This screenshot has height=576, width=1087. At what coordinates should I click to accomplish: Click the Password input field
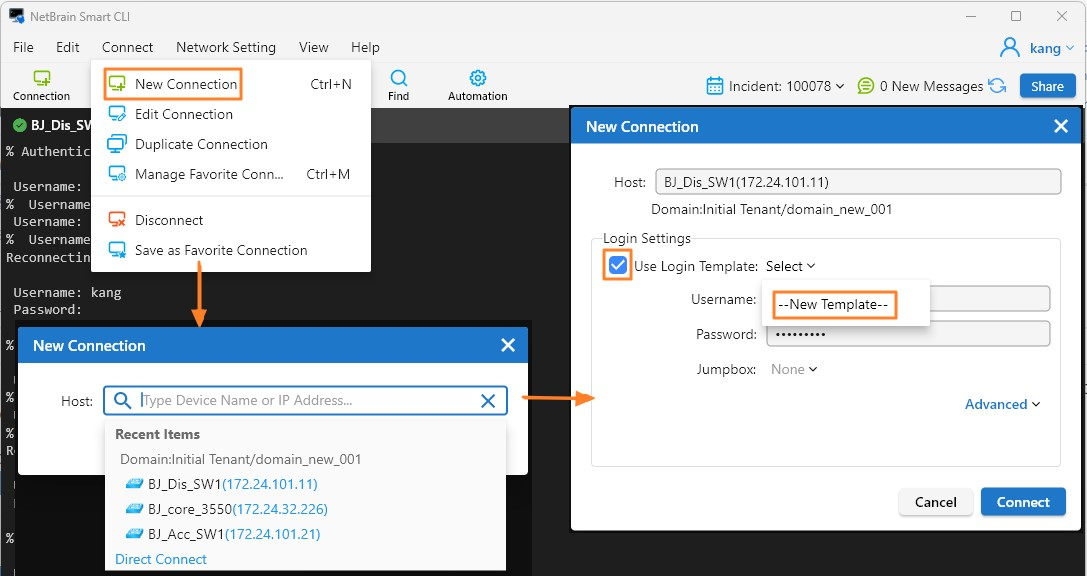coord(907,334)
